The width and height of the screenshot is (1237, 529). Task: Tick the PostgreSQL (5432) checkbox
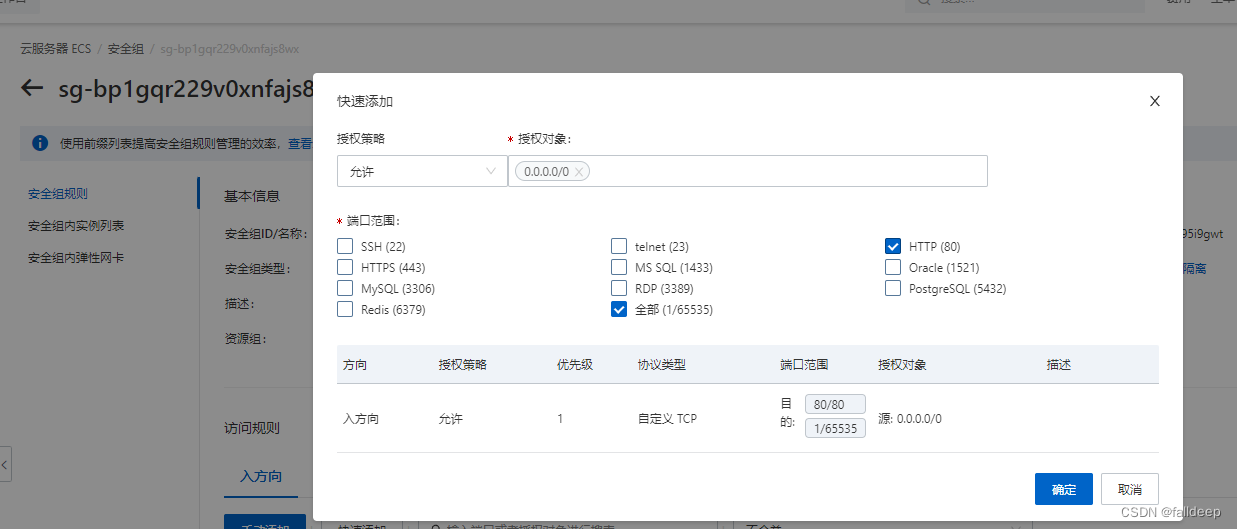pyautogui.click(x=893, y=289)
